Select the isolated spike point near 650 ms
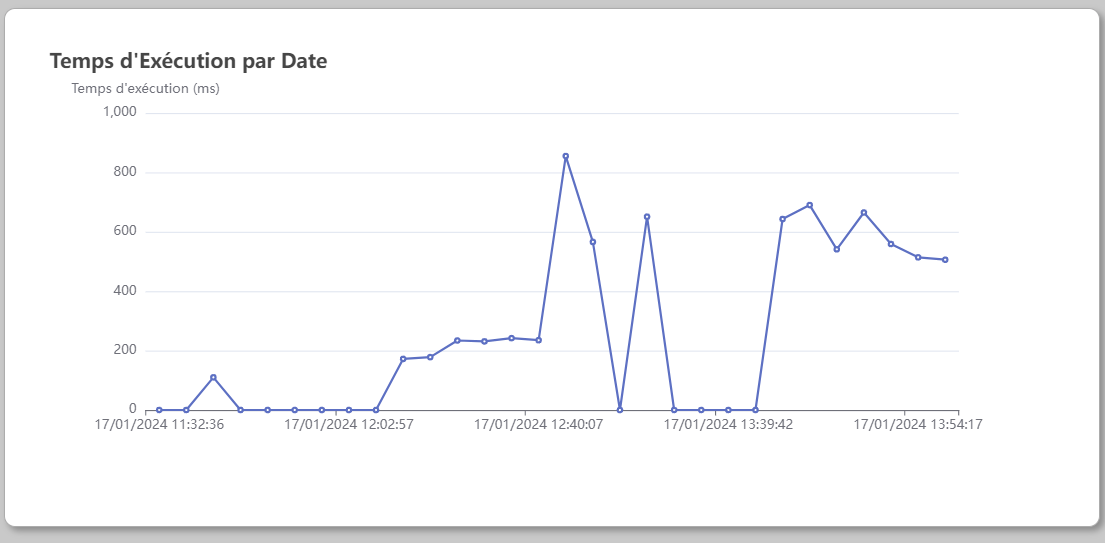 click(x=647, y=216)
